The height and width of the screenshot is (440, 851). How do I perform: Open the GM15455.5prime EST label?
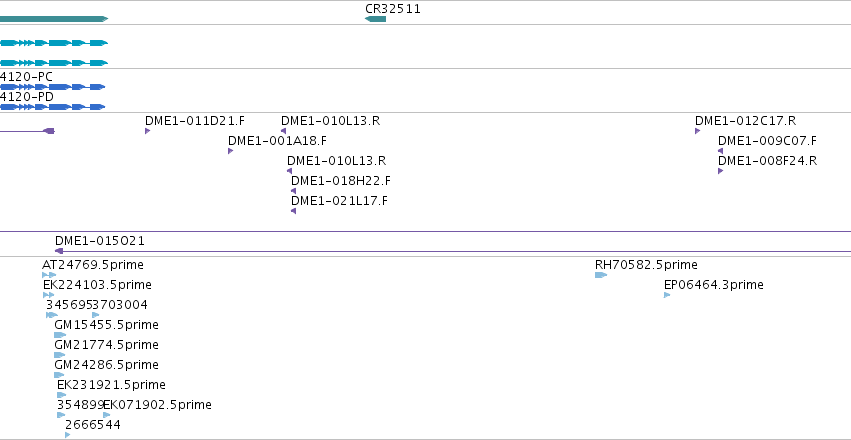click(x=106, y=325)
